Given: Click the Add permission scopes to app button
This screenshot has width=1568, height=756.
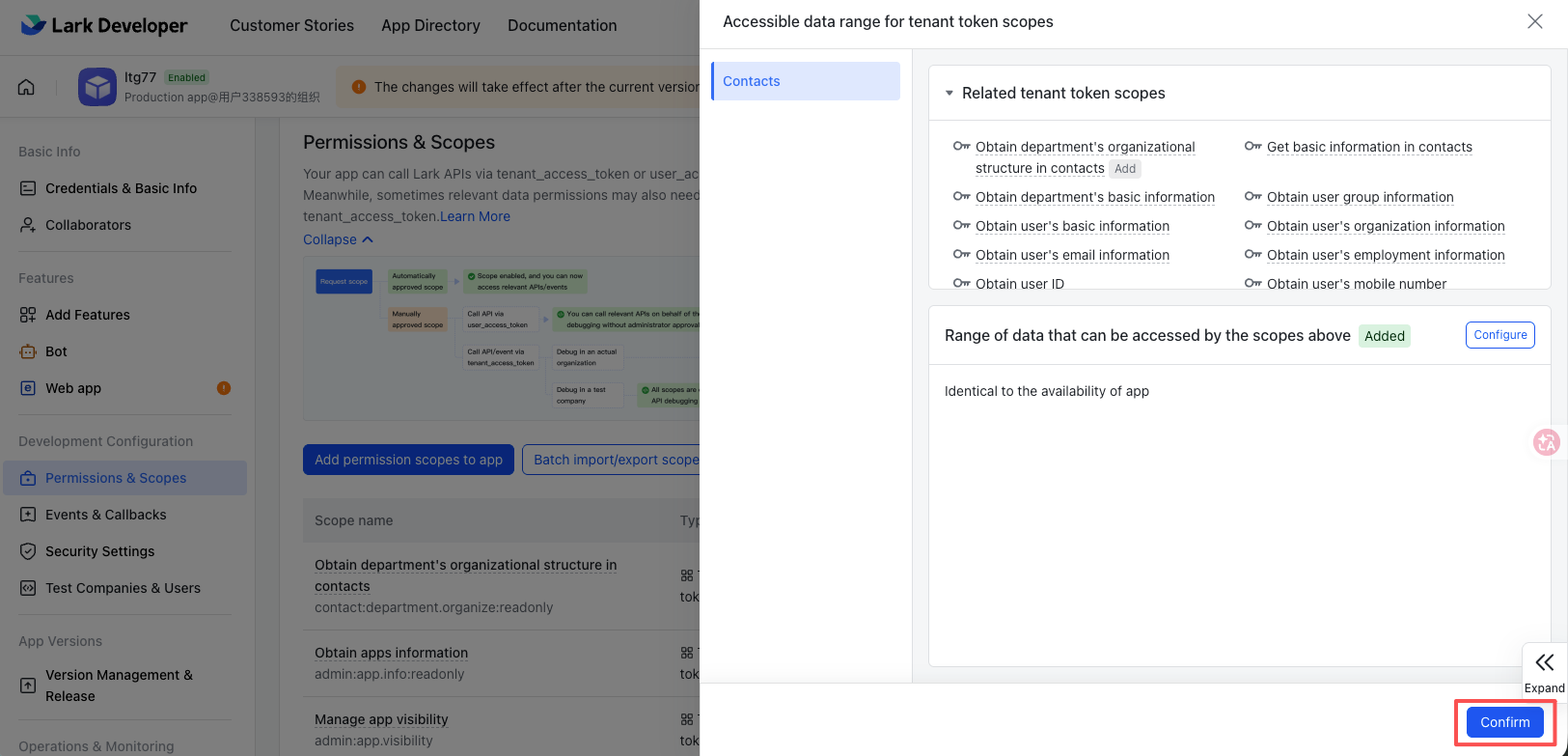Looking at the screenshot, I should [x=408, y=460].
